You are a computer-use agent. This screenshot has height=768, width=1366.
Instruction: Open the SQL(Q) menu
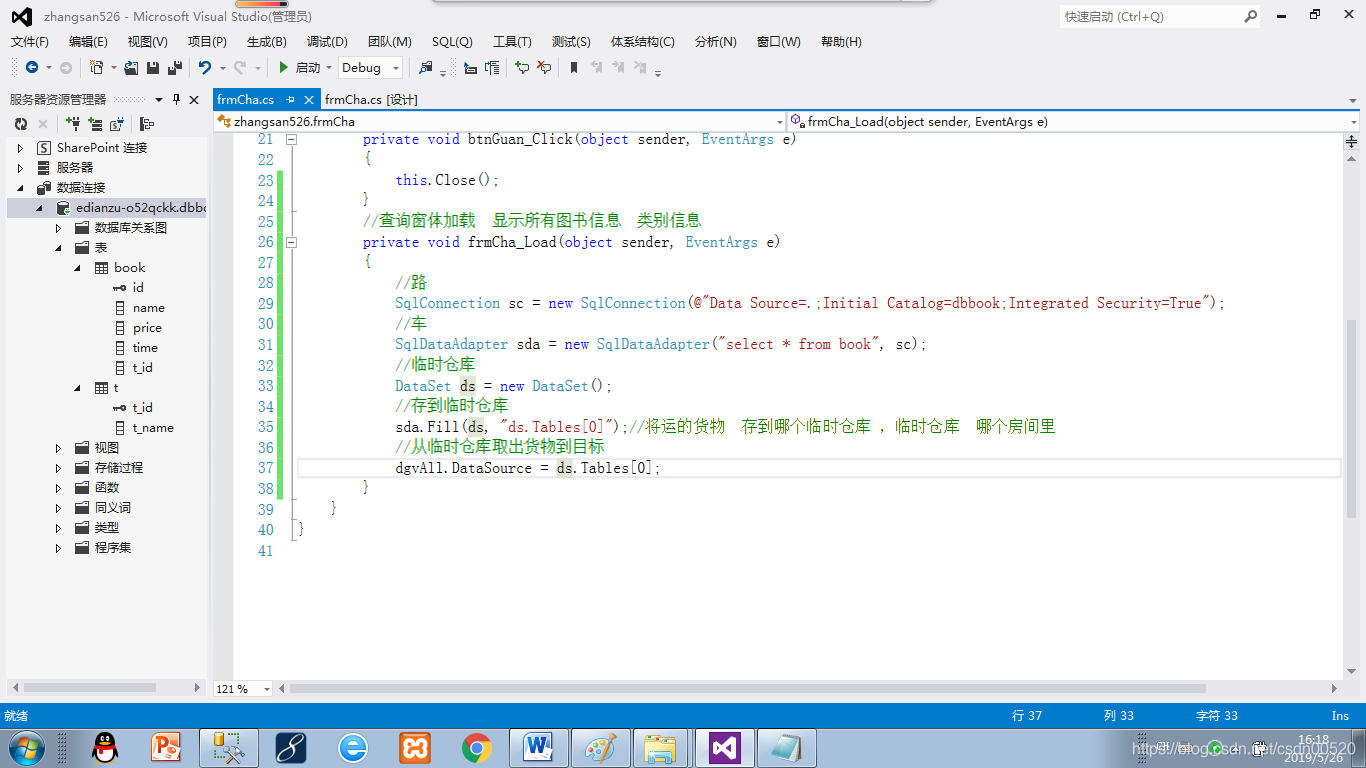pyautogui.click(x=452, y=42)
